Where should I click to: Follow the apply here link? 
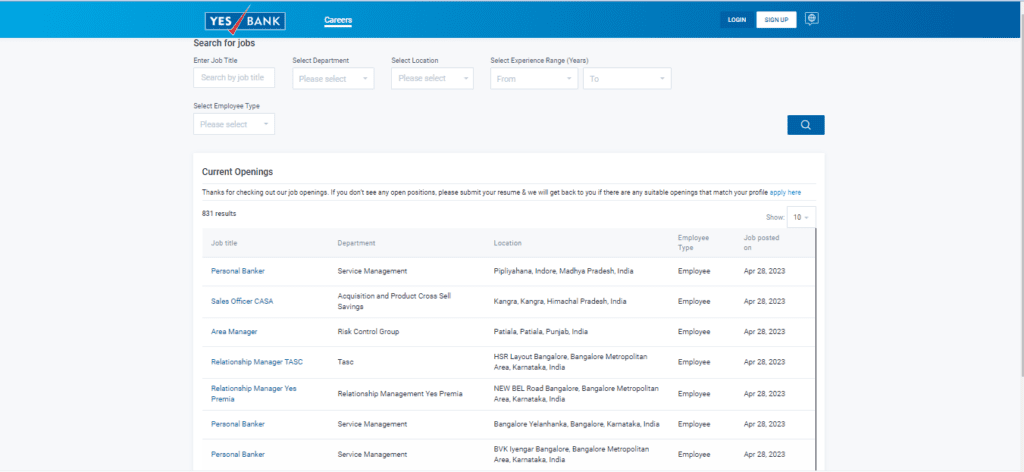[785, 193]
